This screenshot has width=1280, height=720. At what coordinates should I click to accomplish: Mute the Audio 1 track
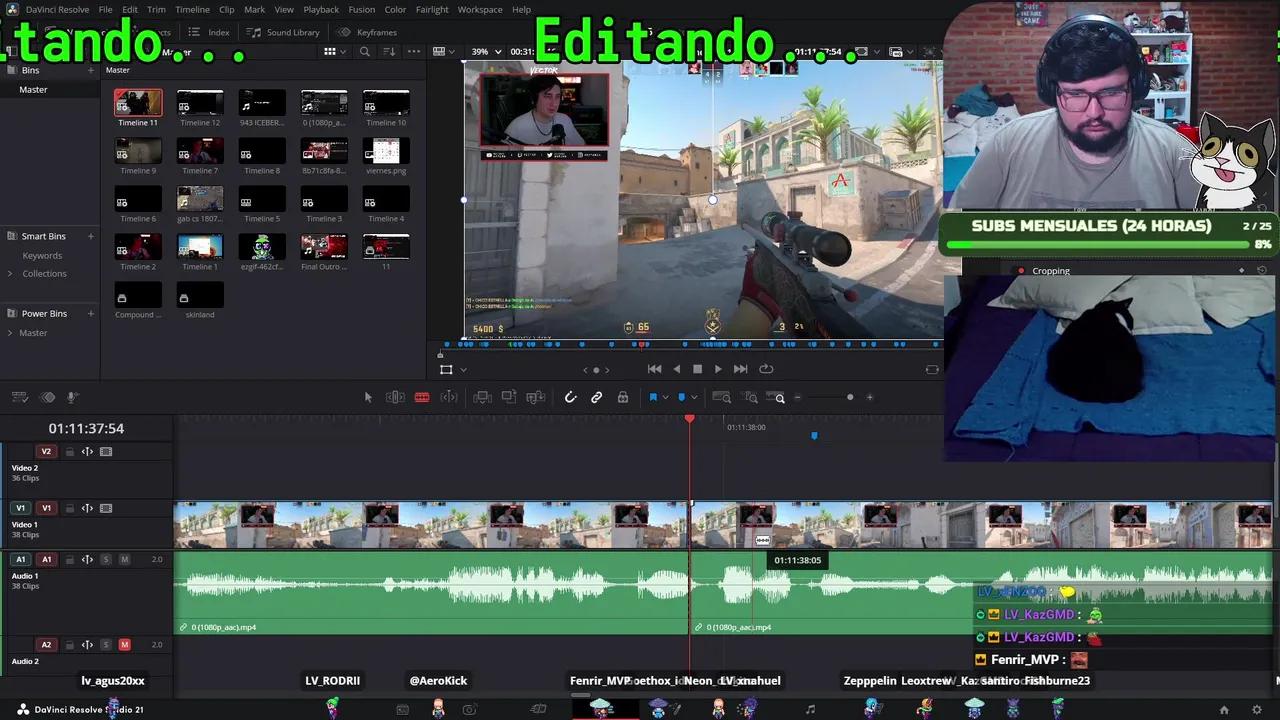(125, 560)
